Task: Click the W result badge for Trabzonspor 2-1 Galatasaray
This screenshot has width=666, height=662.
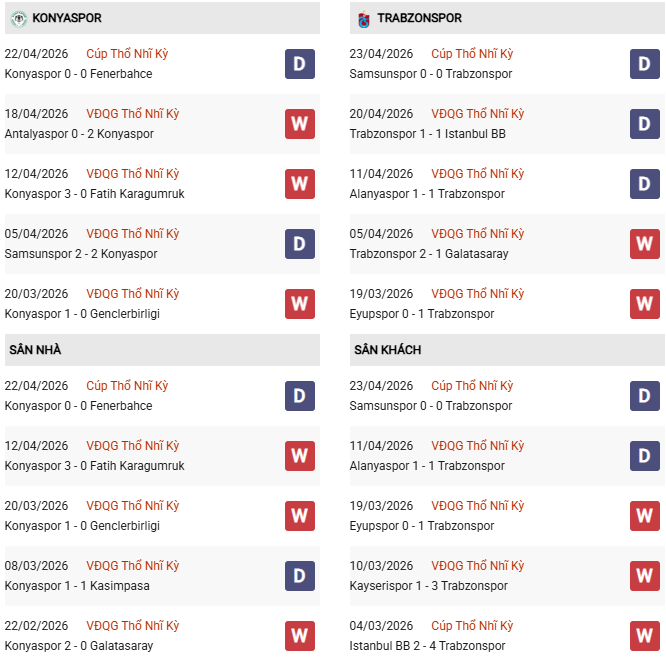Action: pyautogui.click(x=645, y=244)
